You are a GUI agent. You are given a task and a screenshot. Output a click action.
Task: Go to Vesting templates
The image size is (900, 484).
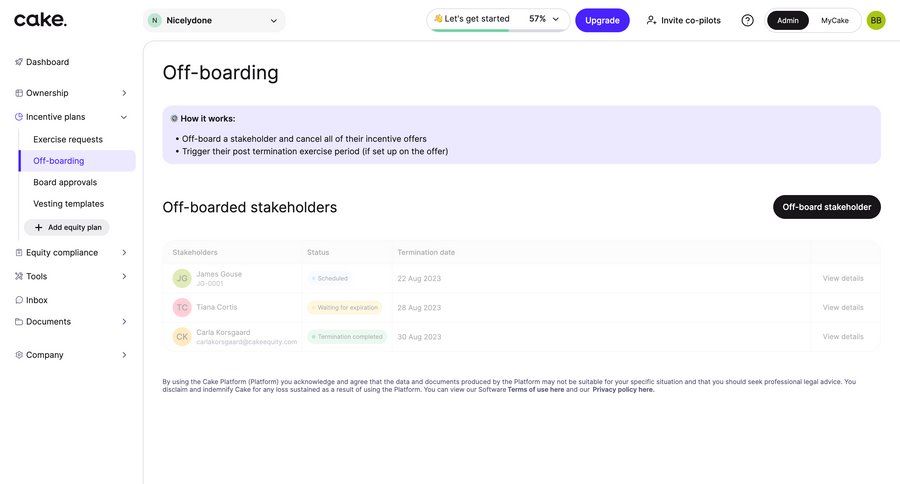click(x=68, y=204)
